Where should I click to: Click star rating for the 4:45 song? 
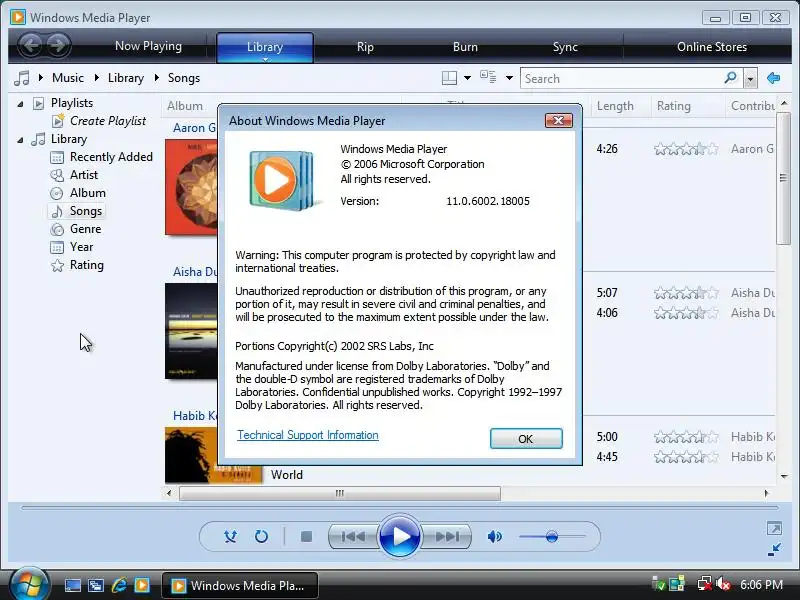[x=686, y=457]
